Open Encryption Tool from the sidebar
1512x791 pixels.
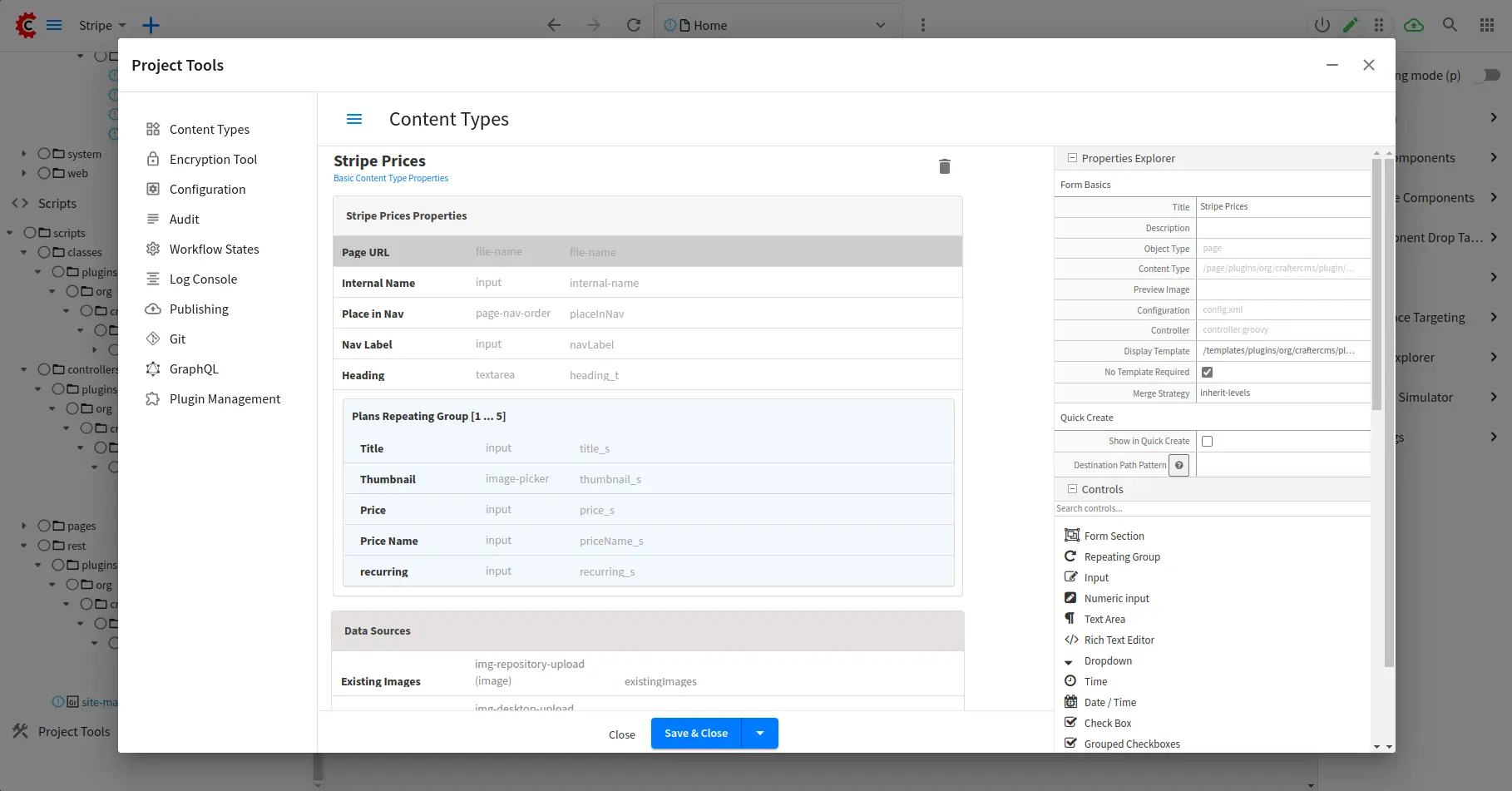(212, 160)
